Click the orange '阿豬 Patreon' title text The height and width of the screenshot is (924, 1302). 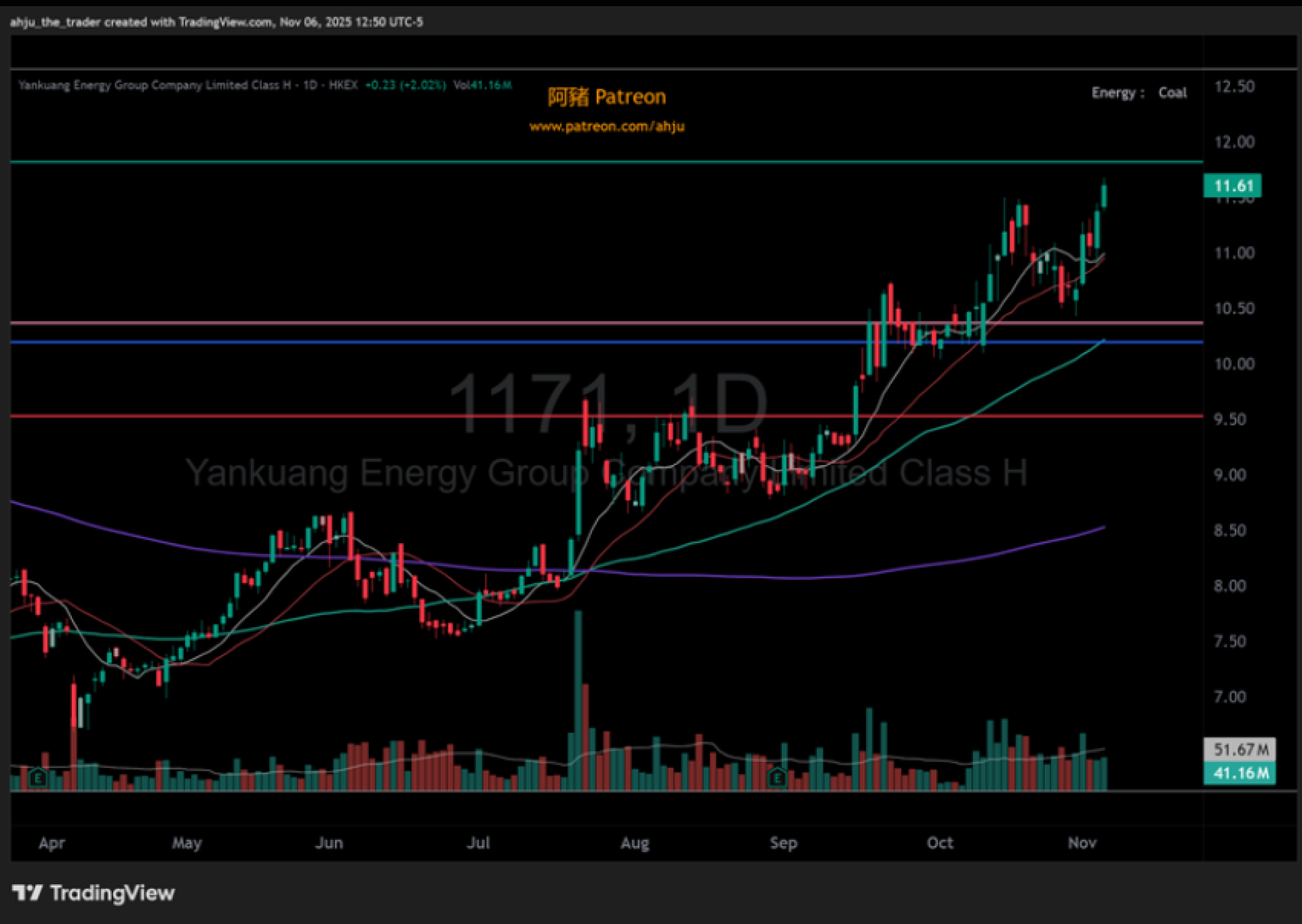pyautogui.click(x=606, y=97)
